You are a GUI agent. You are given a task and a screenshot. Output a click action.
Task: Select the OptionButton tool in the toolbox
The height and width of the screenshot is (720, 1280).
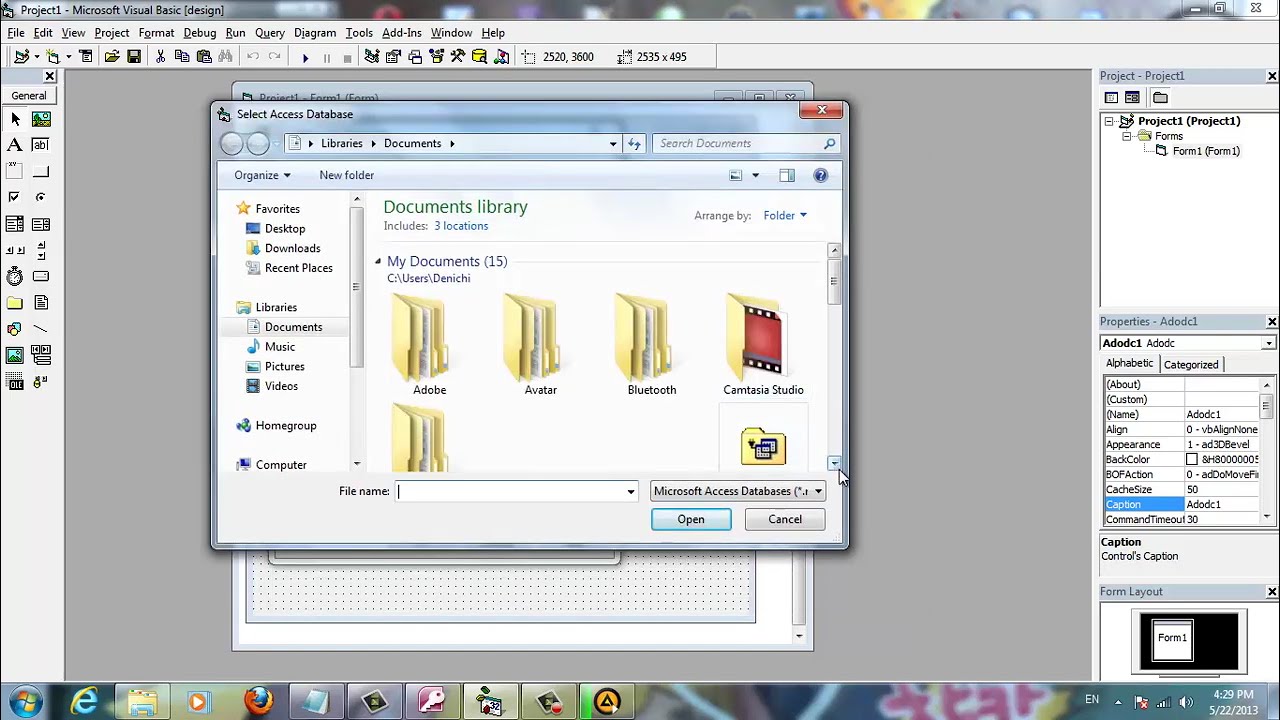tap(41, 198)
